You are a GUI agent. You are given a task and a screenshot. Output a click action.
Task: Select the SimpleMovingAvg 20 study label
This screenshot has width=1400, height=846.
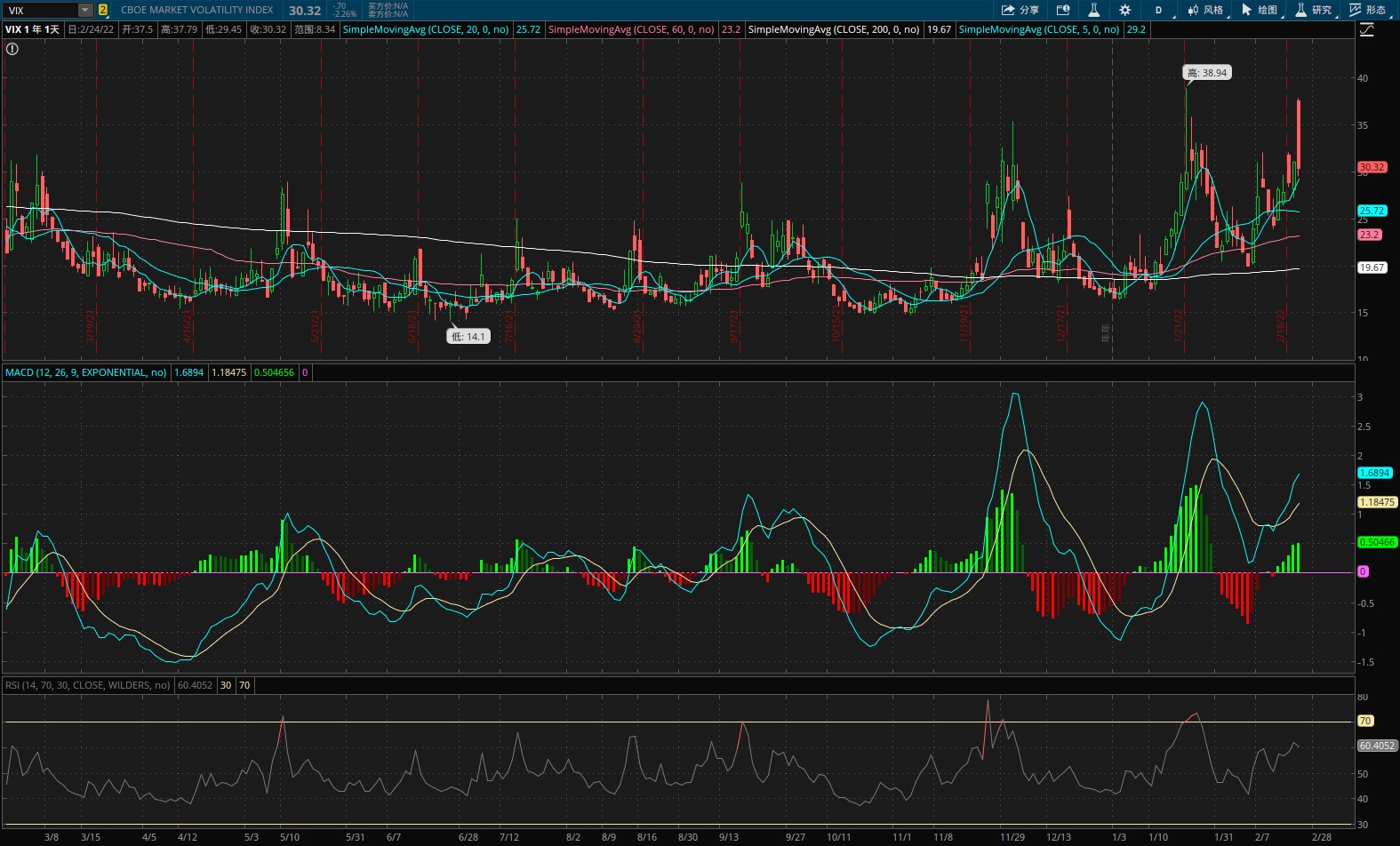tap(426, 29)
